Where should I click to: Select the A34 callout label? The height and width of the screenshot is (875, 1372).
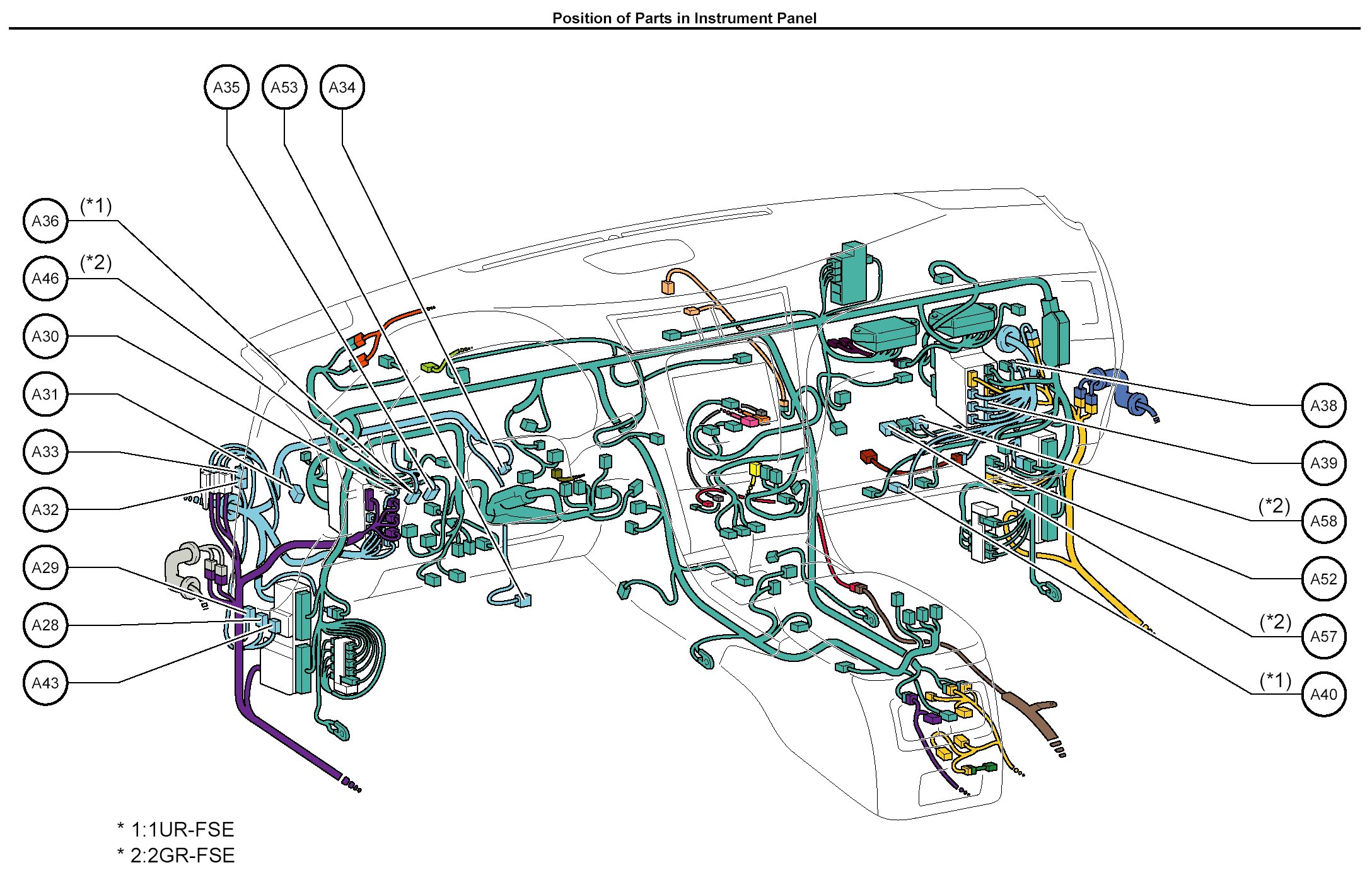(x=342, y=87)
